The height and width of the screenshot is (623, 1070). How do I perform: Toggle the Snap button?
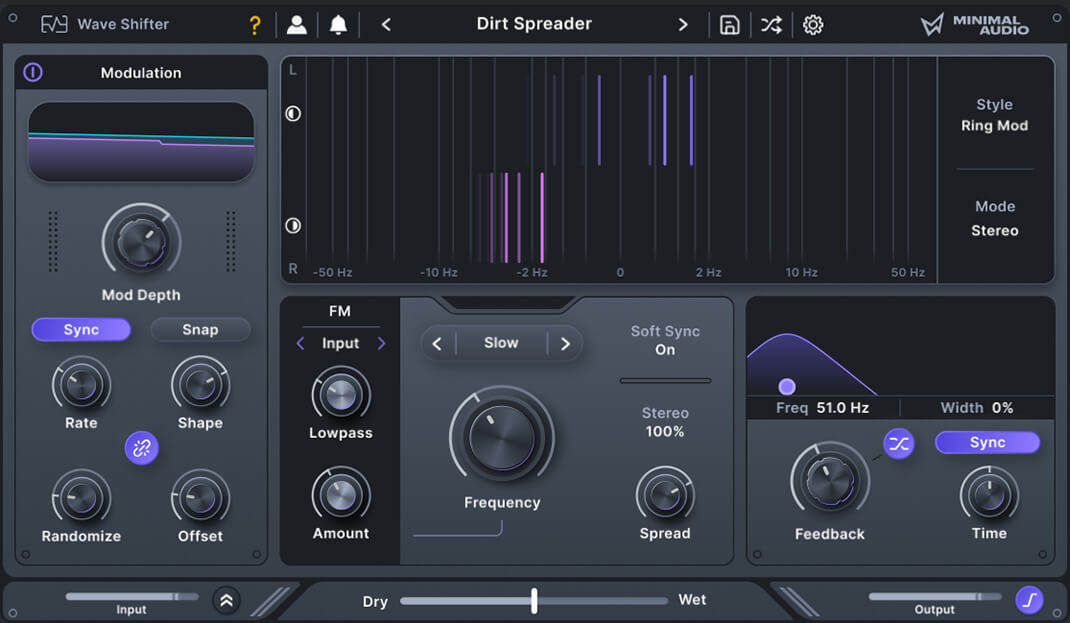(x=200, y=330)
